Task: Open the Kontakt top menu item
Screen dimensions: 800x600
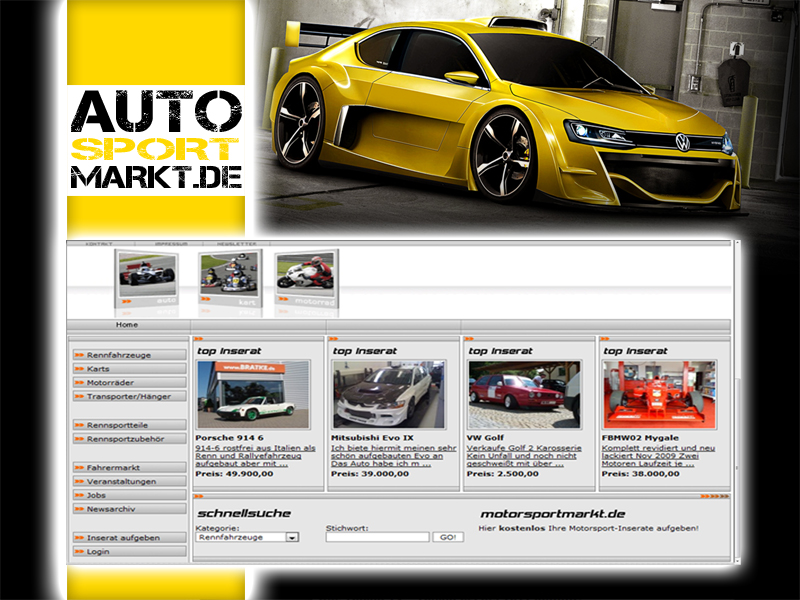Action: (x=99, y=244)
